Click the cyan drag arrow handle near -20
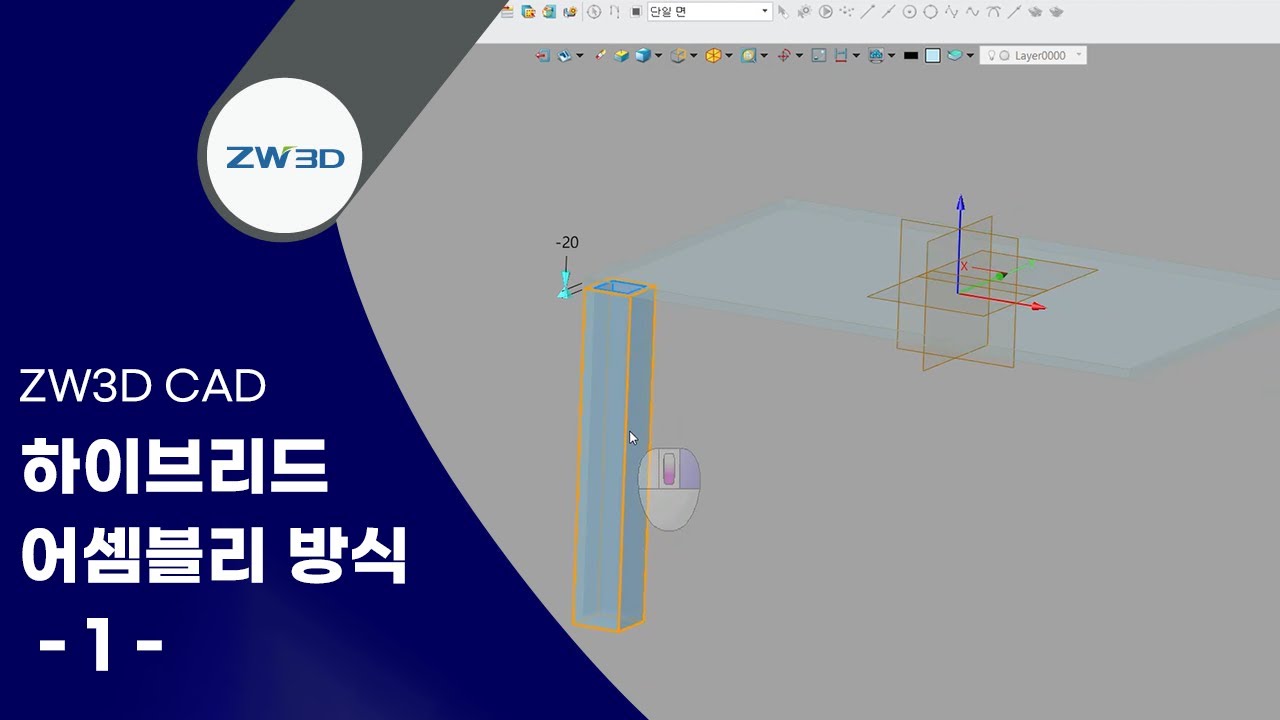This screenshot has width=1280, height=720. pyautogui.click(x=565, y=283)
